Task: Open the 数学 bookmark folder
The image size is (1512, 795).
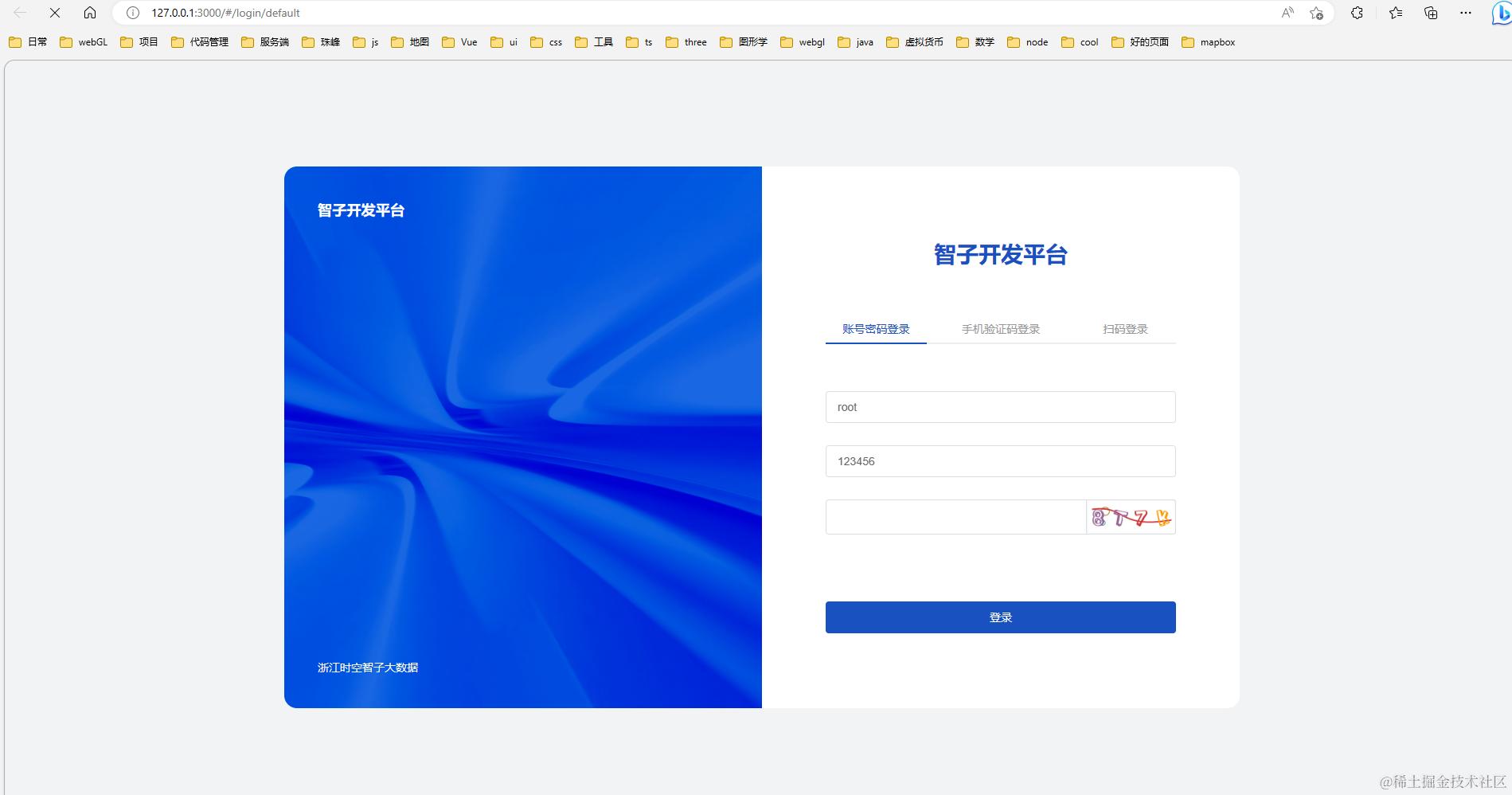Action: pos(975,42)
